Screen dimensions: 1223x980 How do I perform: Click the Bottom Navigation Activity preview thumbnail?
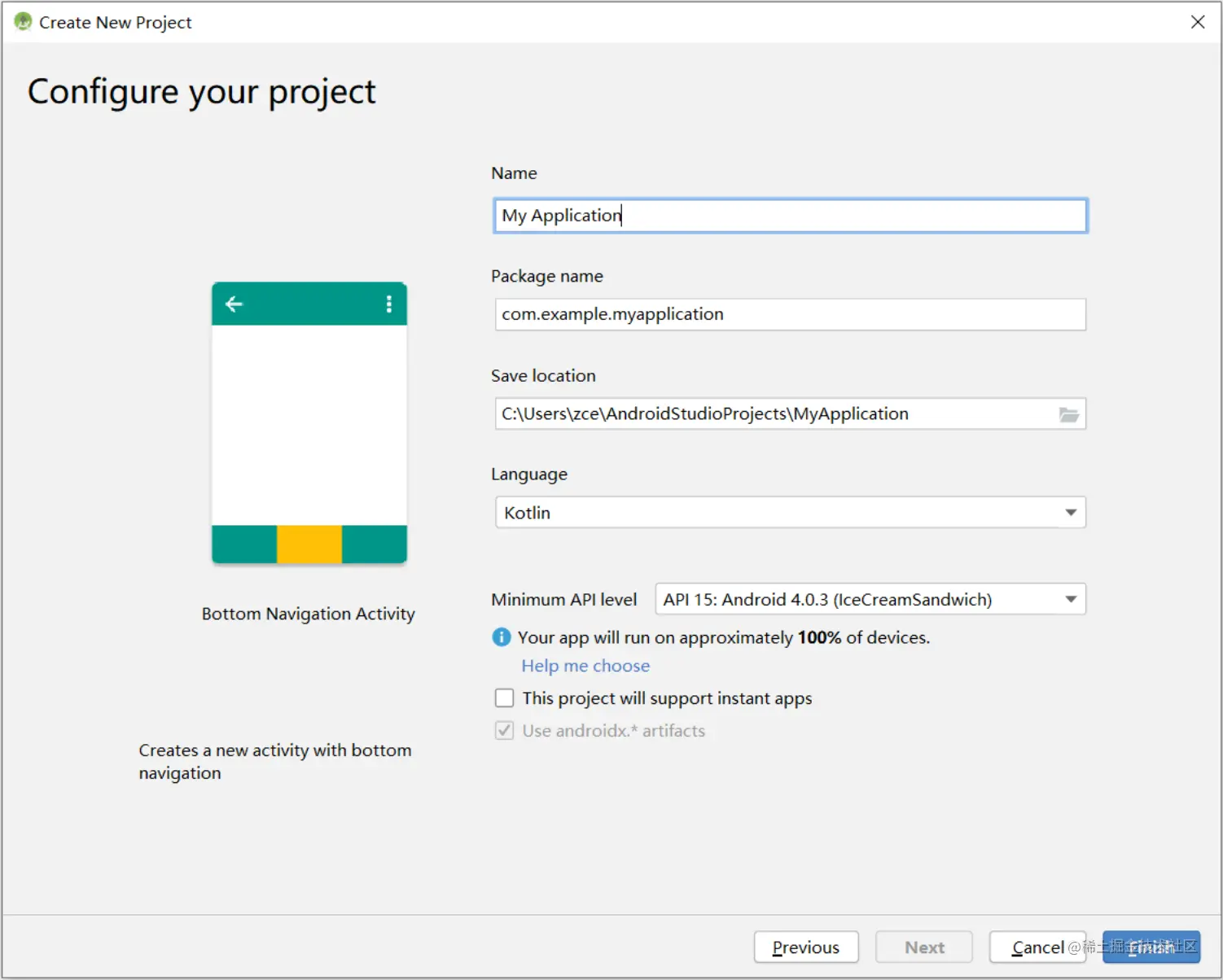point(309,423)
